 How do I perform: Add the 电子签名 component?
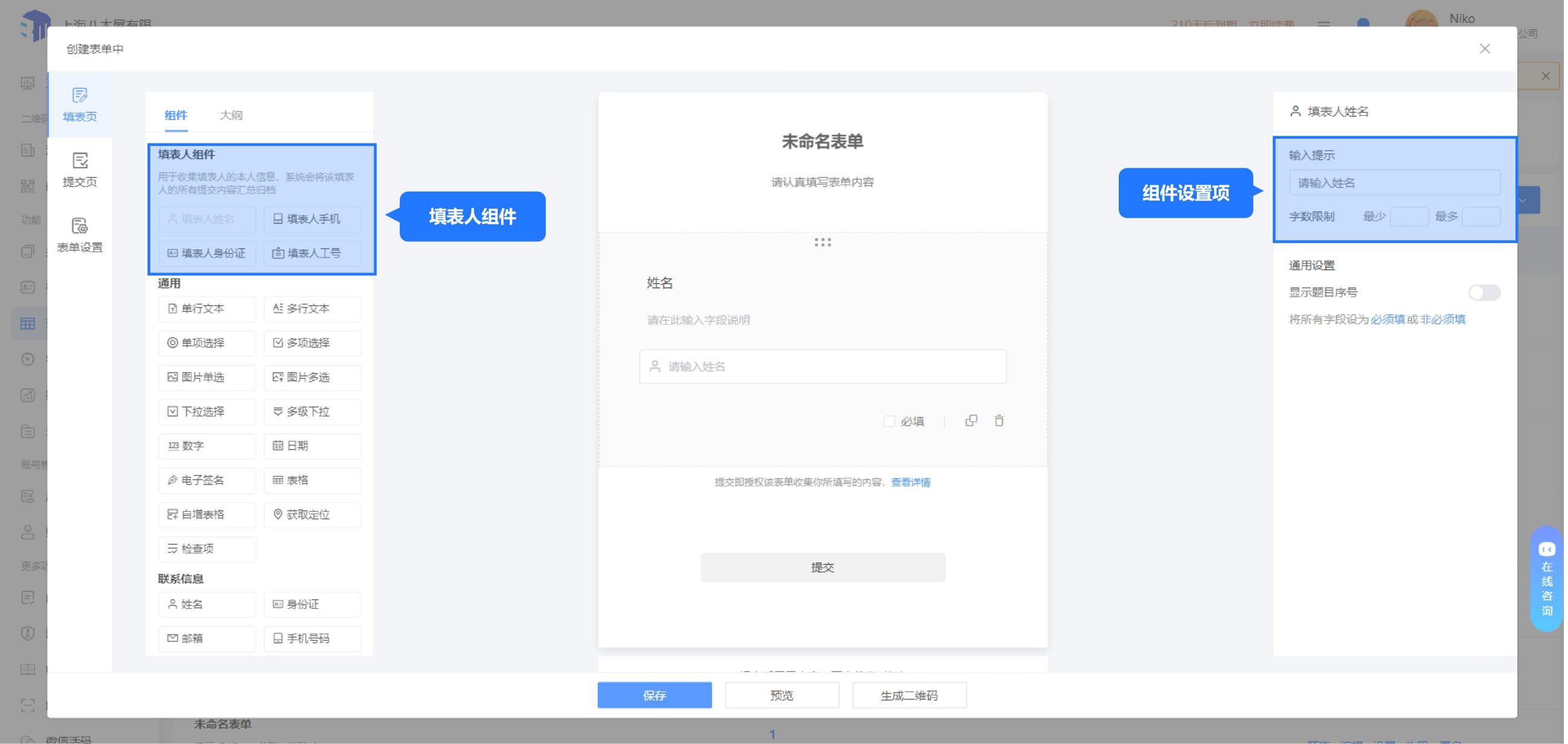207,480
